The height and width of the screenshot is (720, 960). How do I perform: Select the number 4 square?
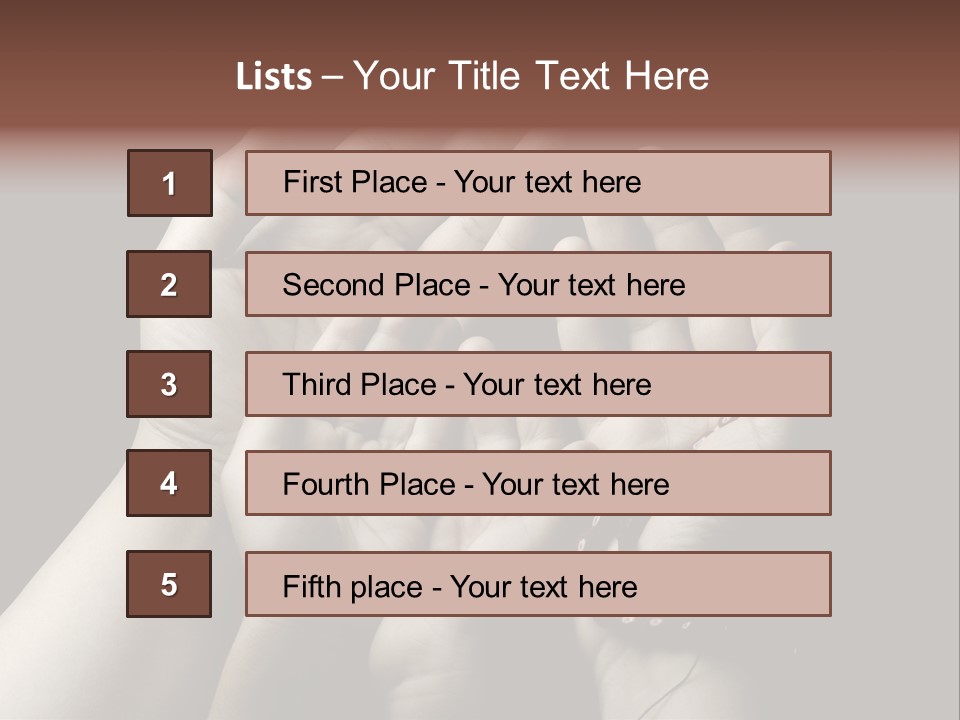point(169,483)
